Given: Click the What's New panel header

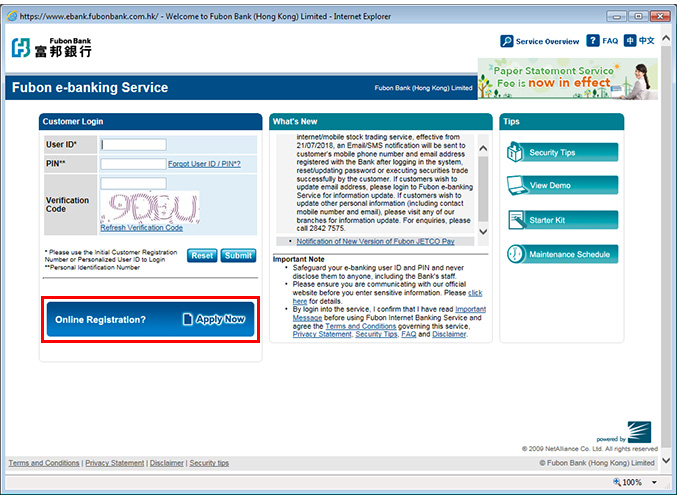Looking at the screenshot, I should (x=380, y=121).
